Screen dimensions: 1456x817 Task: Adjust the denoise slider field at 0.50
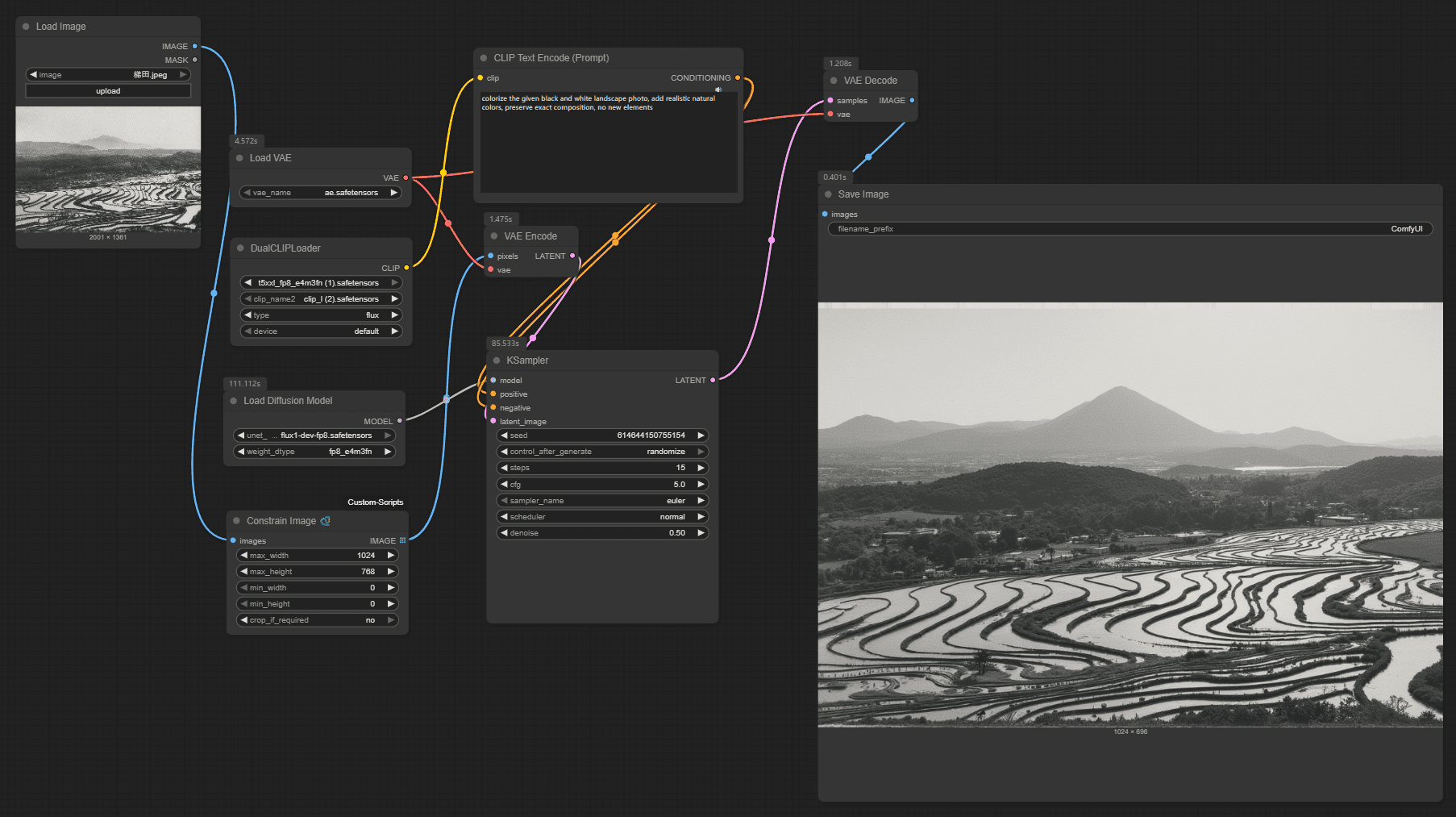point(602,533)
